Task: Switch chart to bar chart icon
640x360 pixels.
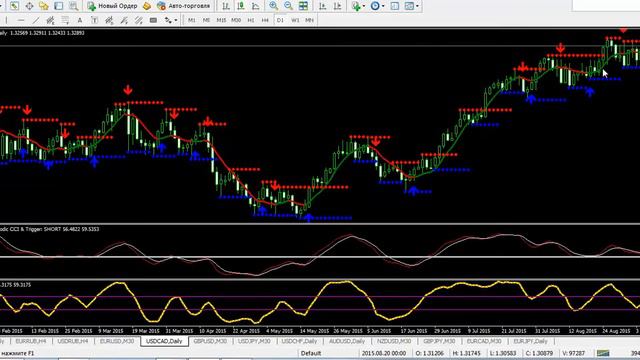Action: pos(226,6)
